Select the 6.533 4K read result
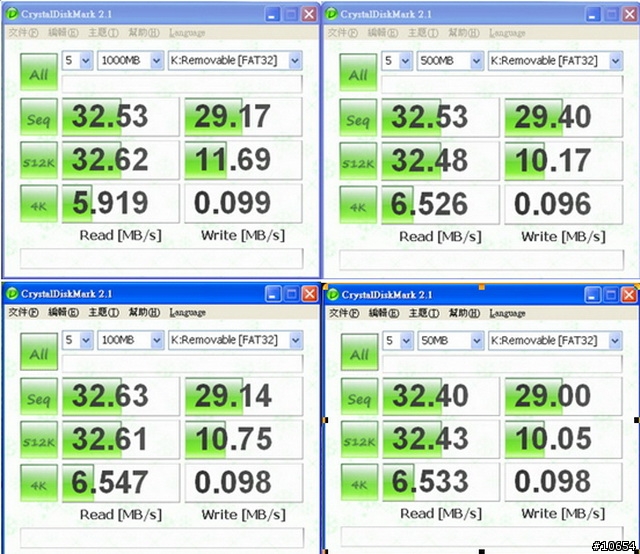 pyautogui.click(x=441, y=483)
